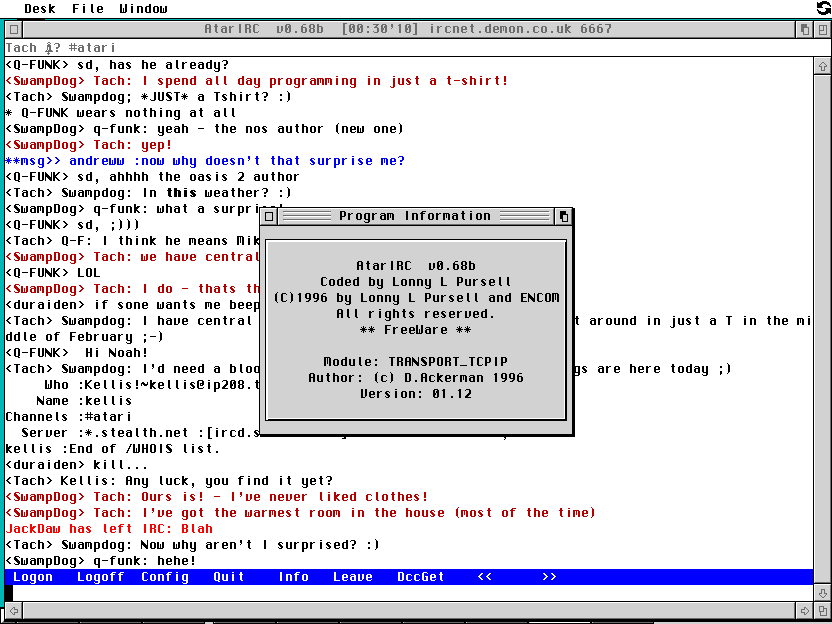
Task: Click 'All rights reserved.' in dialog
Action: point(415,314)
